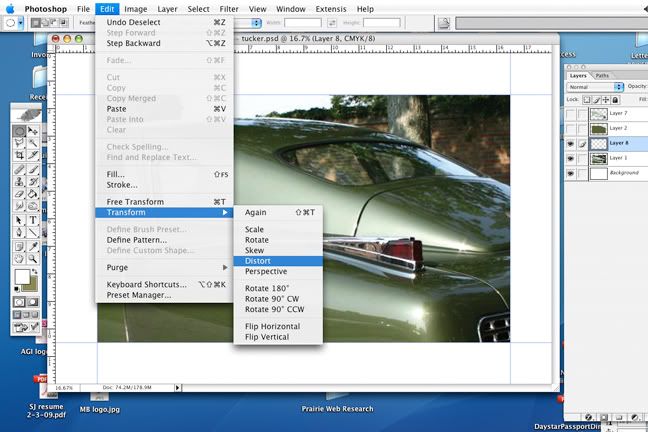Screen dimensions: 648x432
Task: Reset to default colors icon
Action: pos(17,289)
